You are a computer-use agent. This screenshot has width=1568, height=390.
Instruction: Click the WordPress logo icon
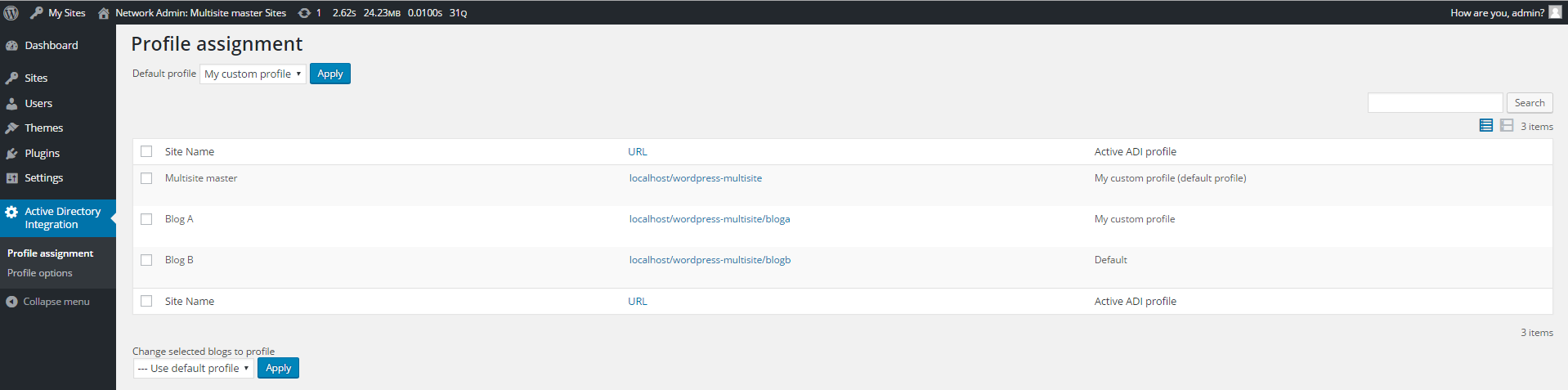11,12
